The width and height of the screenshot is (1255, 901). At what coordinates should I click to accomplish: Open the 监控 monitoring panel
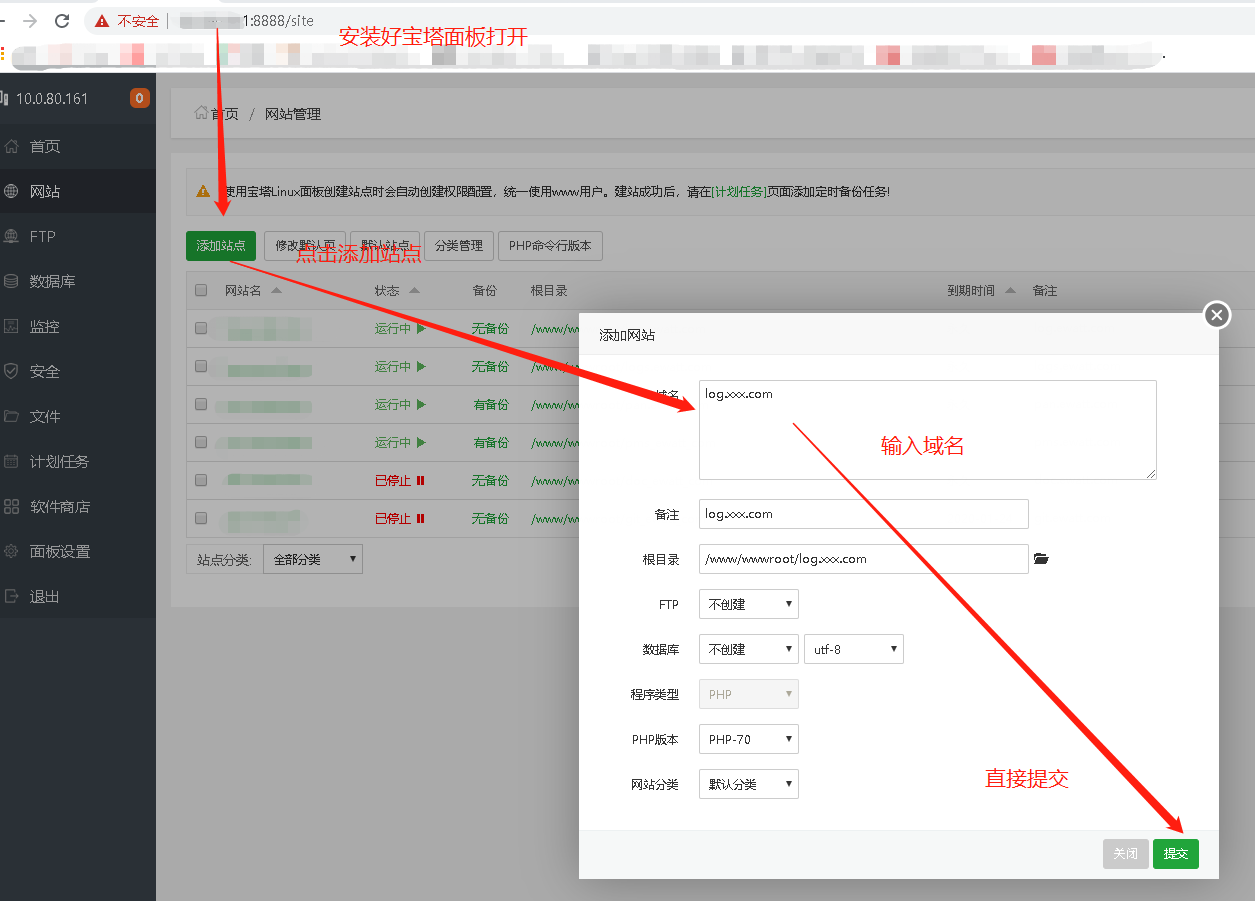42,325
